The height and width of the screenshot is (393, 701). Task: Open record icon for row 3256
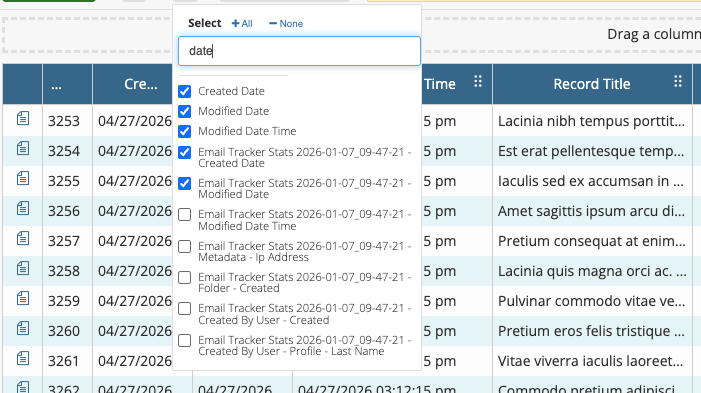click(x=23, y=208)
